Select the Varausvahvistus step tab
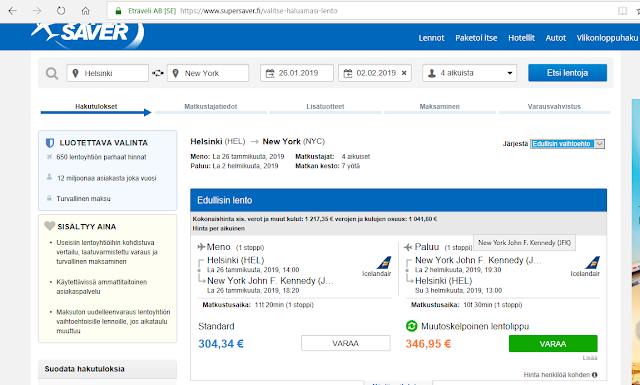The image size is (640, 385). click(554, 107)
